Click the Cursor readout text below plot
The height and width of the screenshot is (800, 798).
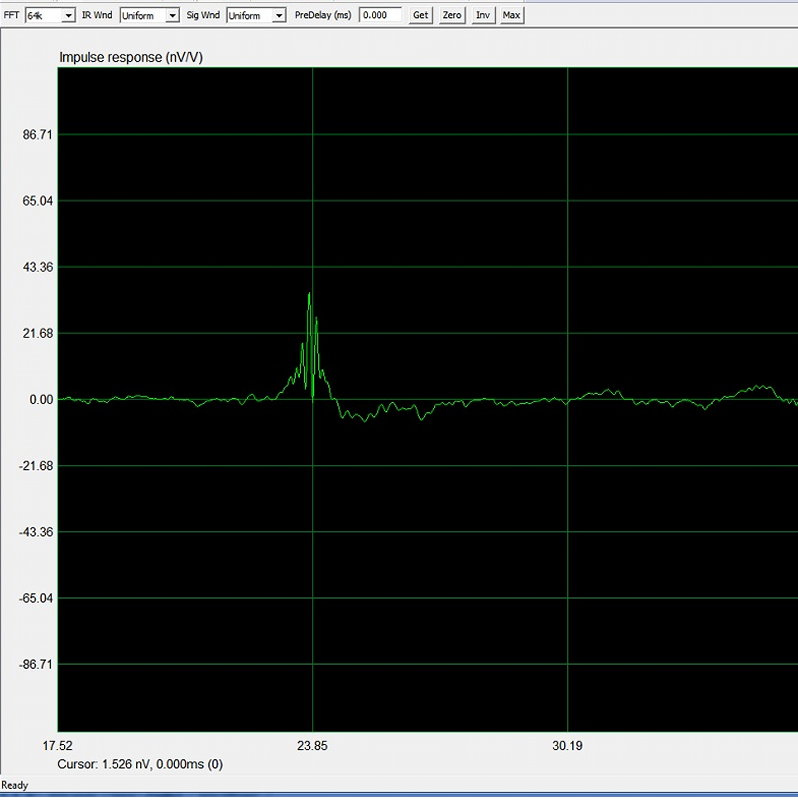pyautogui.click(x=140, y=764)
